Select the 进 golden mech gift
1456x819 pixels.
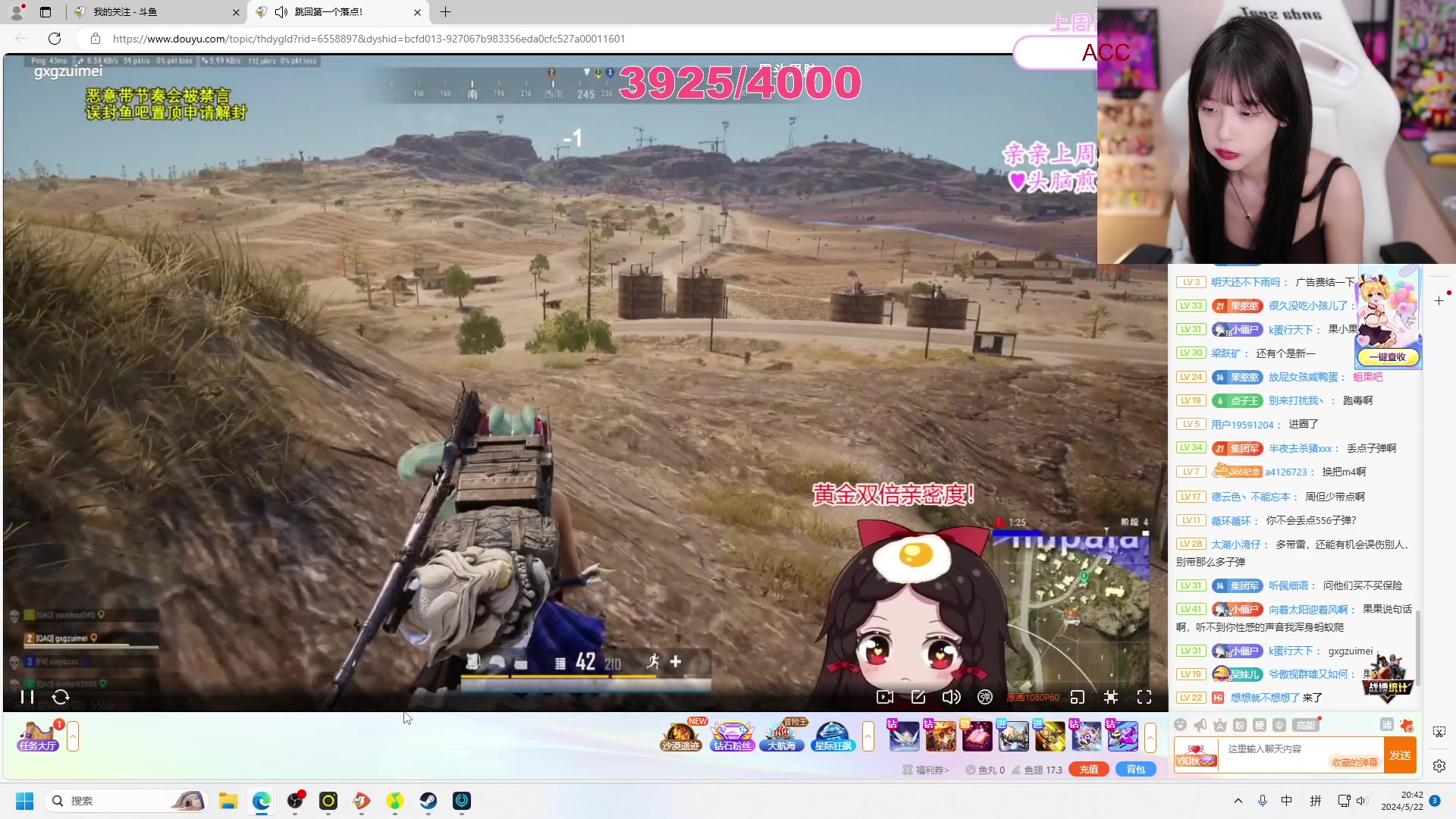click(x=1050, y=736)
